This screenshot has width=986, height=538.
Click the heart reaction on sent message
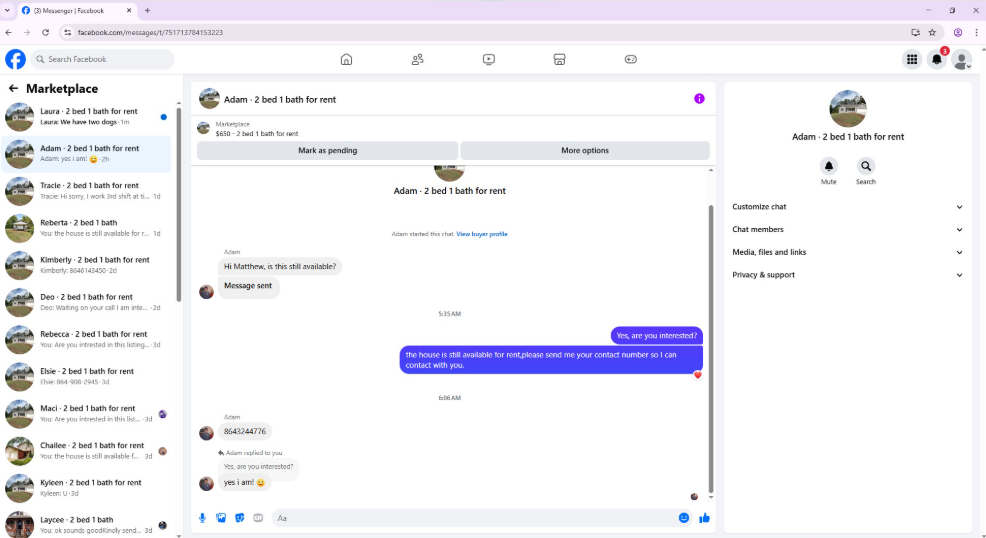click(x=697, y=375)
